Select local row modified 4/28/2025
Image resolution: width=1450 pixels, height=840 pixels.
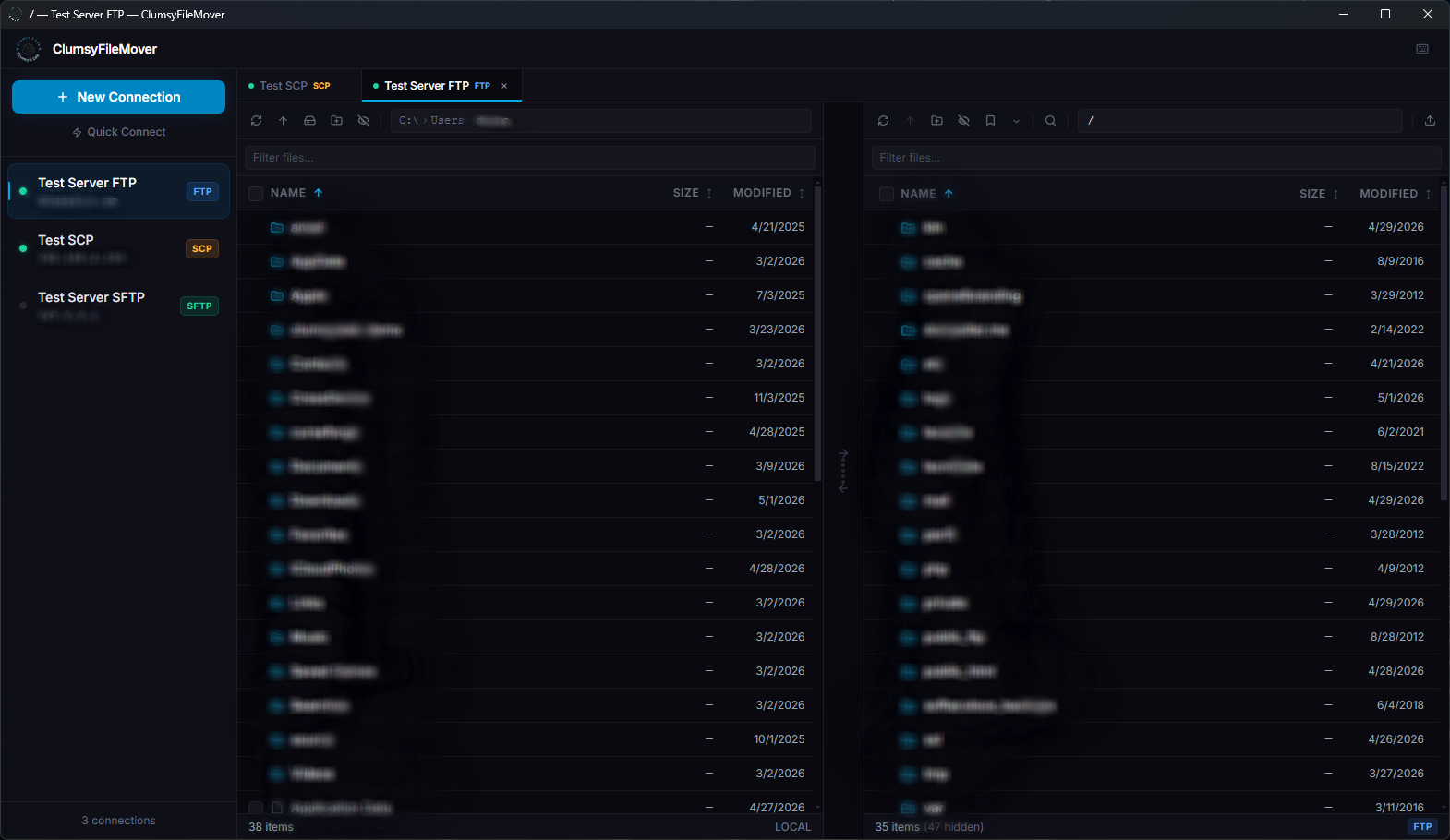click(526, 432)
